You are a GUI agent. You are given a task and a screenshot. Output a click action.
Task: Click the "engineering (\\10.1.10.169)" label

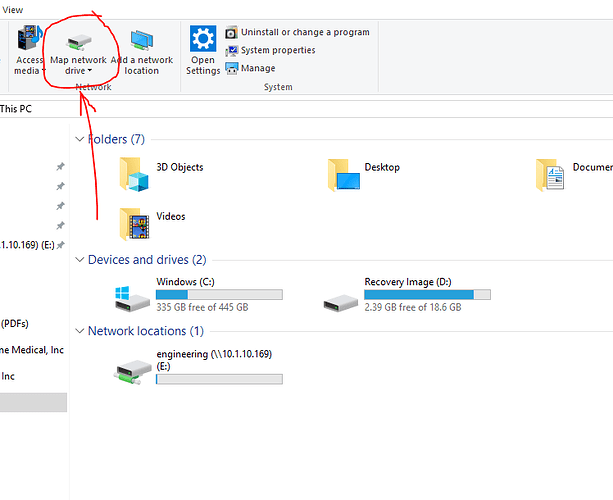tap(214, 354)
